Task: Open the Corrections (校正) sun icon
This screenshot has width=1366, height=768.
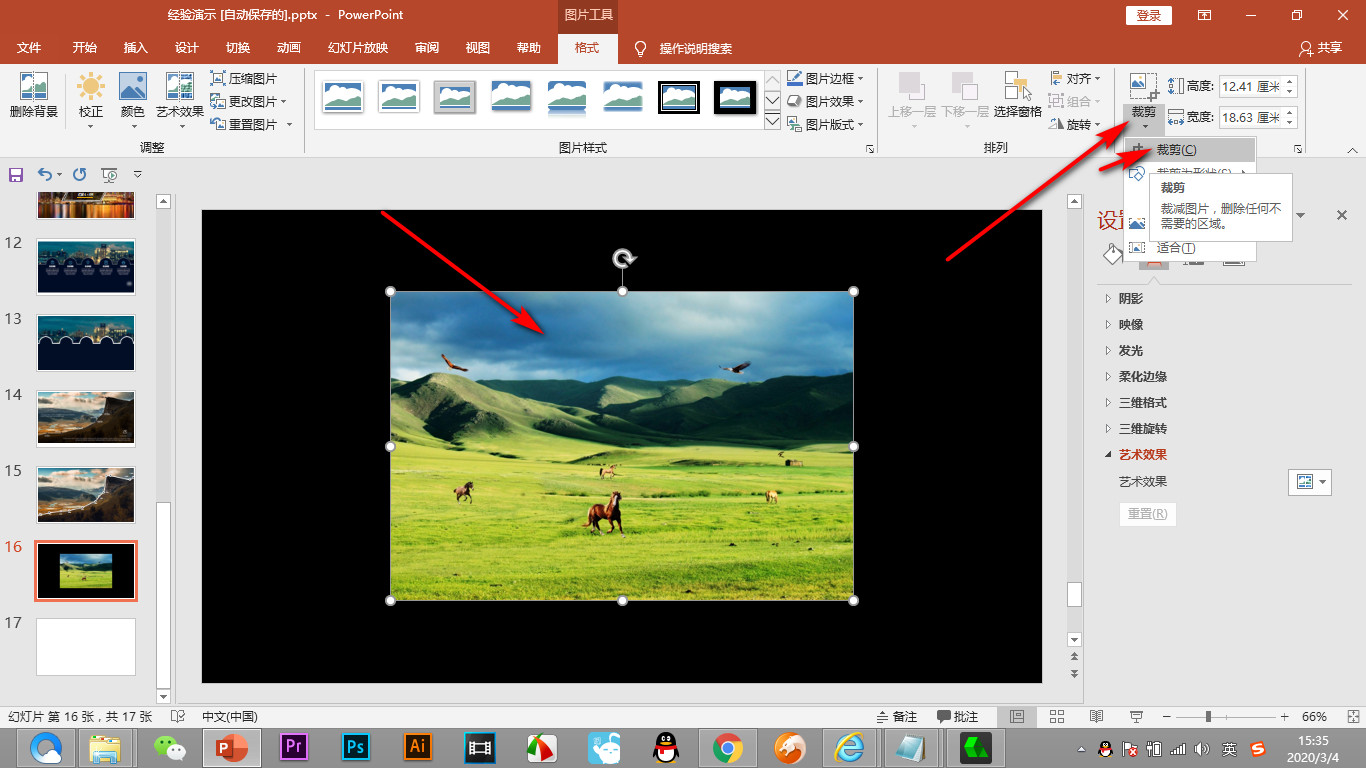Action: (x=91, y=87)
